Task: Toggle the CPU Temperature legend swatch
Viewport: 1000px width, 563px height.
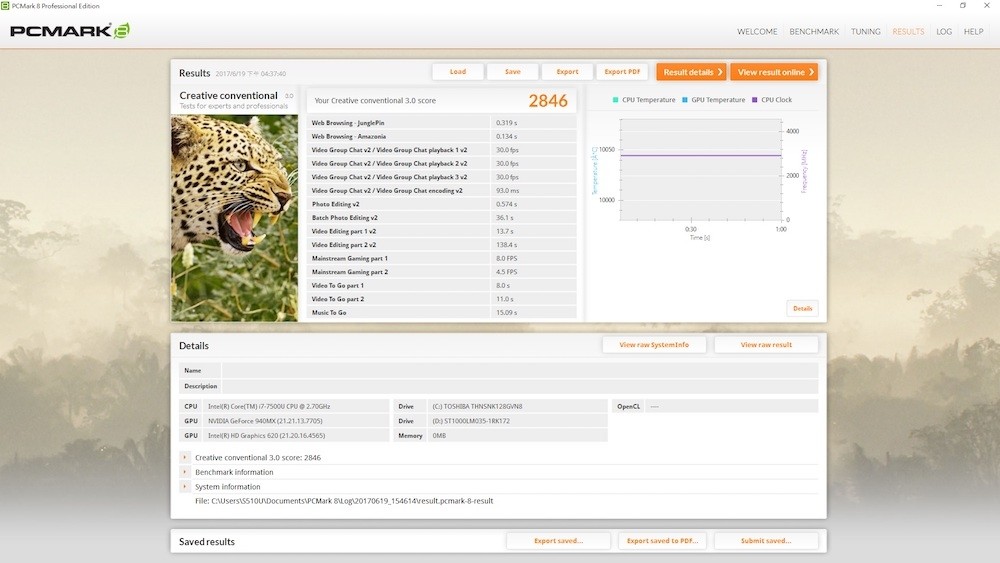Action: click(616, 100)
